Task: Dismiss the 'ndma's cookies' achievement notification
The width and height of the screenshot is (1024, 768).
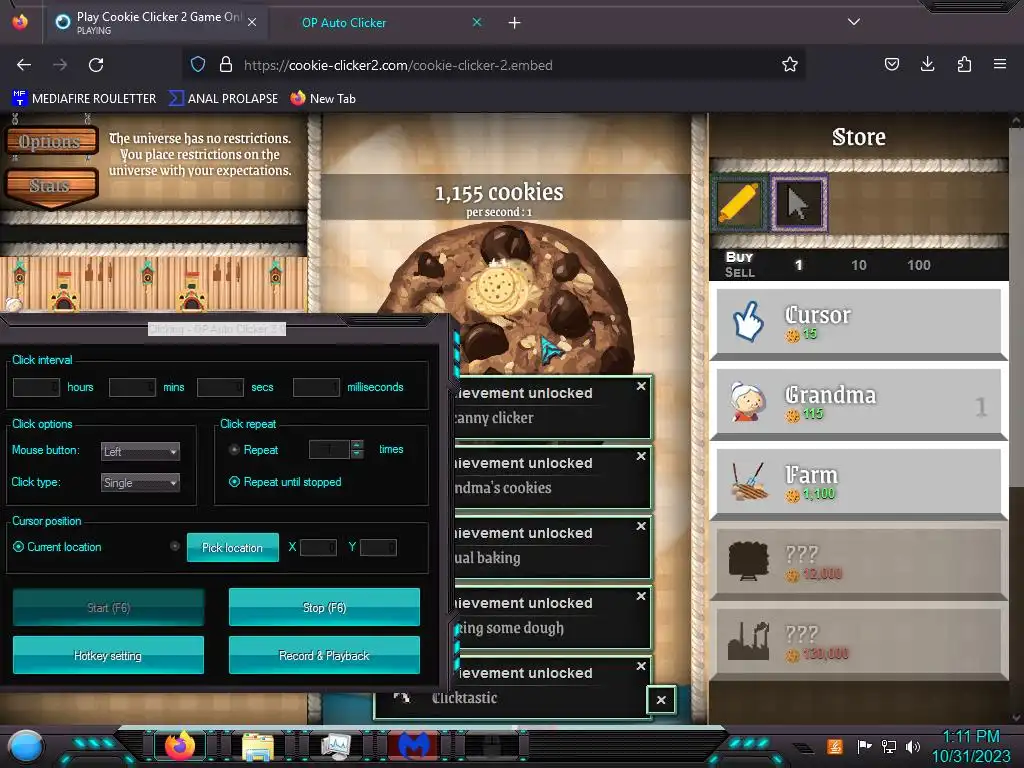Action: coord(641,456)
